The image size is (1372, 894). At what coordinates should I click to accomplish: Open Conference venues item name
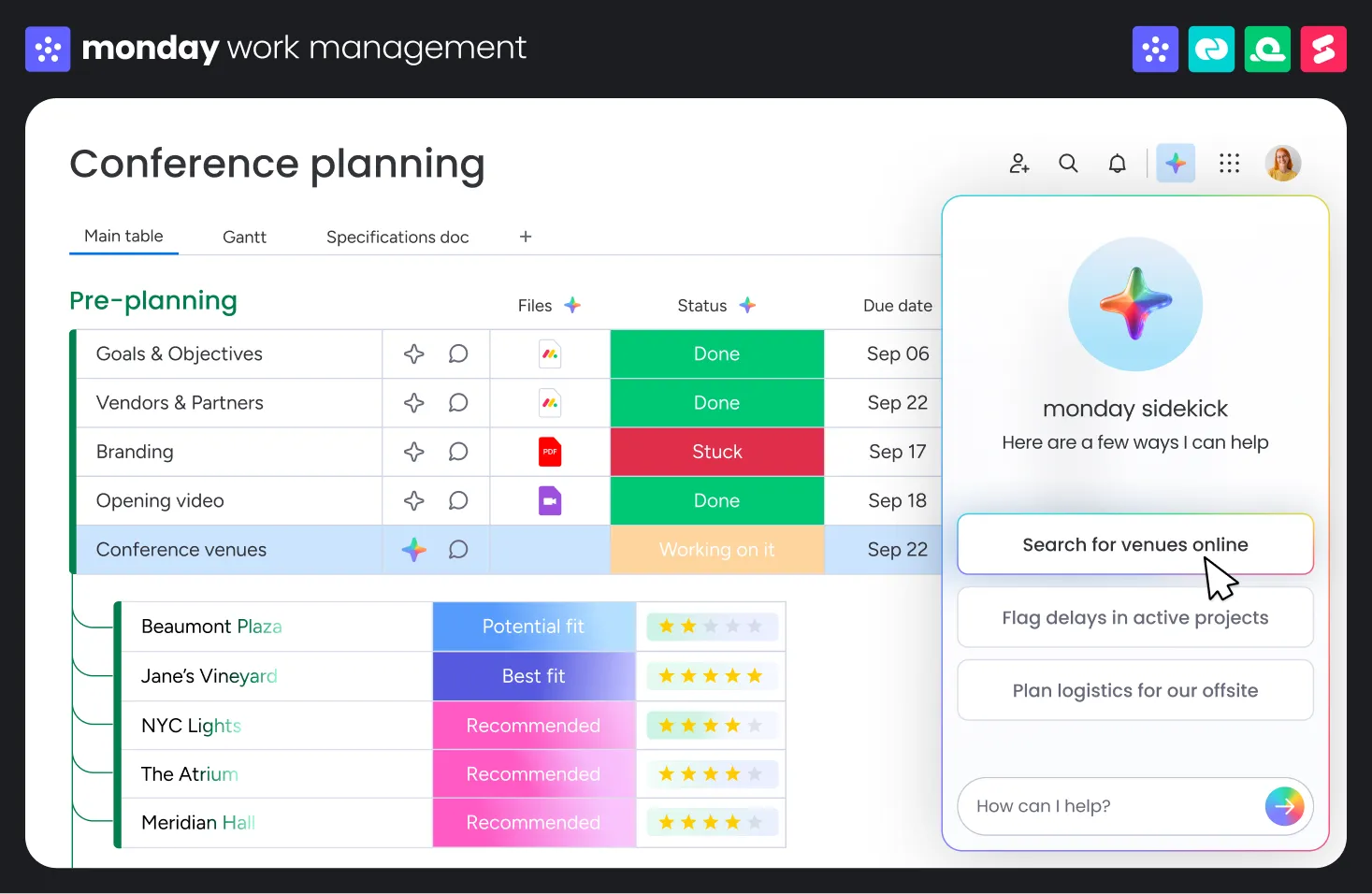(x=181, y=550)
